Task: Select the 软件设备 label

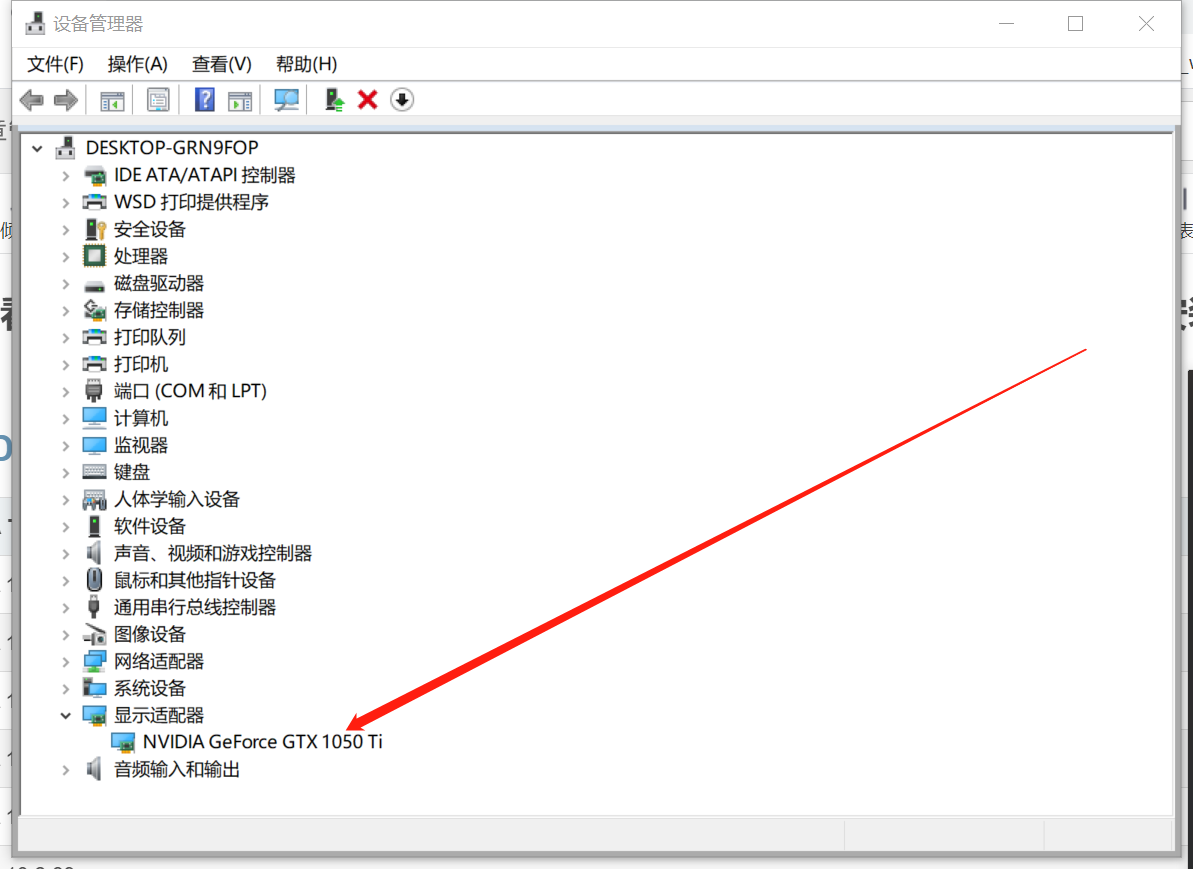Action: [x=150, y=526]
